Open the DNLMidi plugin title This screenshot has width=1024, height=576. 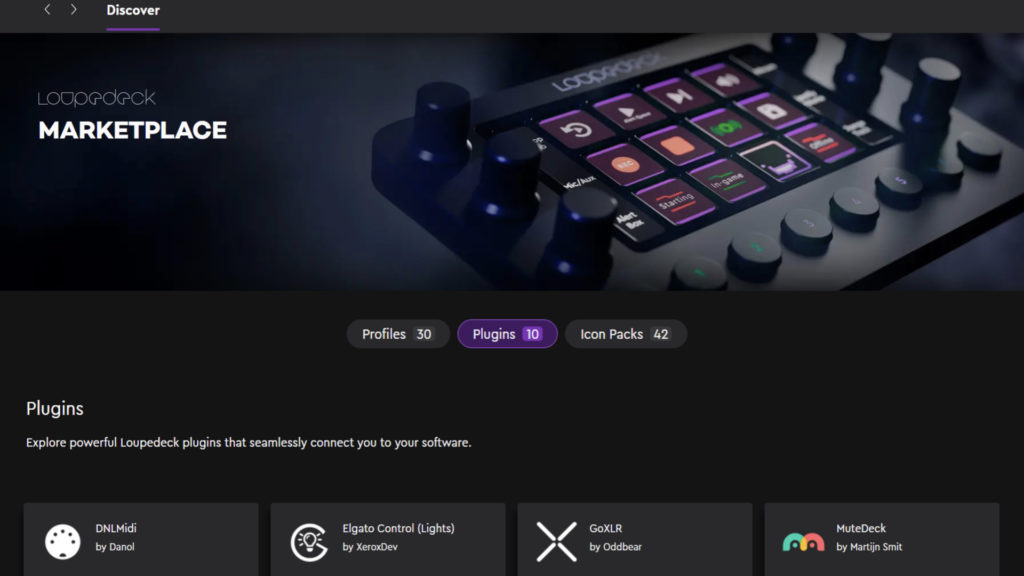point(116,528)
